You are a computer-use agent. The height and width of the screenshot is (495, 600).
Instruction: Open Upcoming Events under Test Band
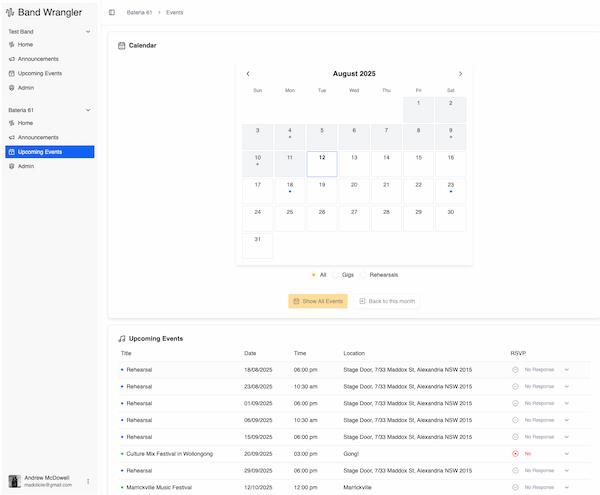click(x=39, y=73)
